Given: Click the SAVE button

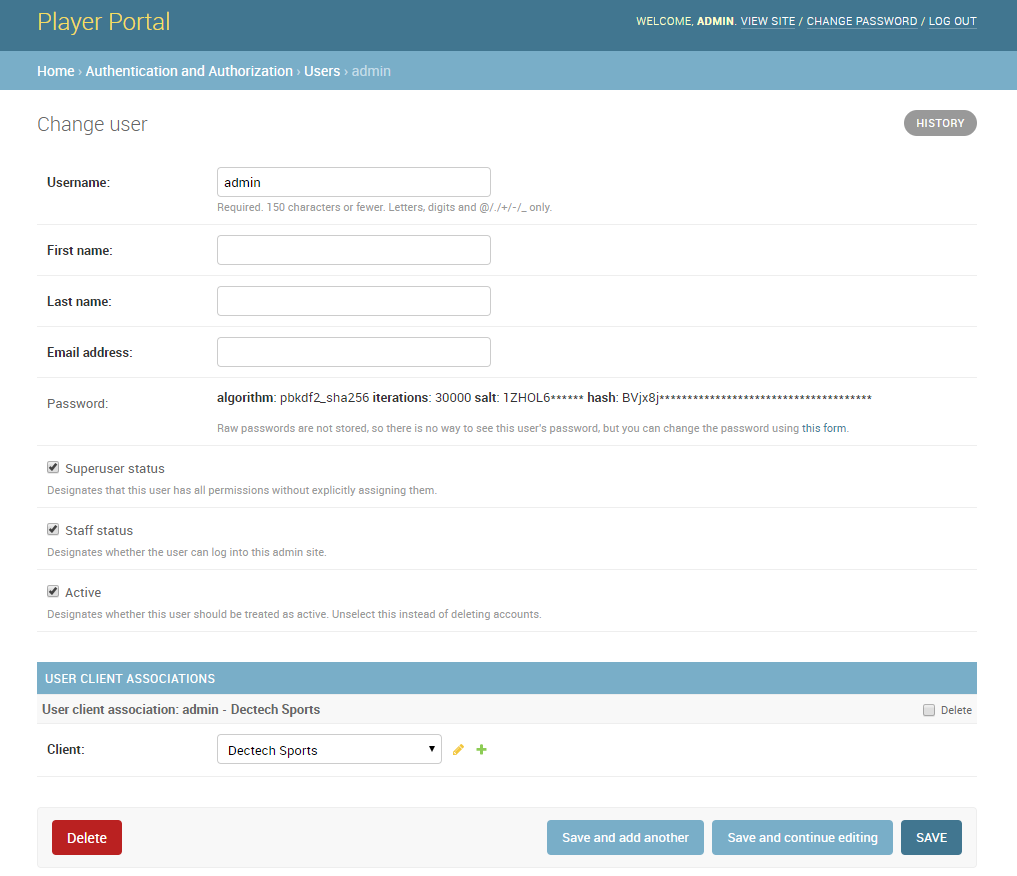Looking at the screenshot, I should [931, 838].
